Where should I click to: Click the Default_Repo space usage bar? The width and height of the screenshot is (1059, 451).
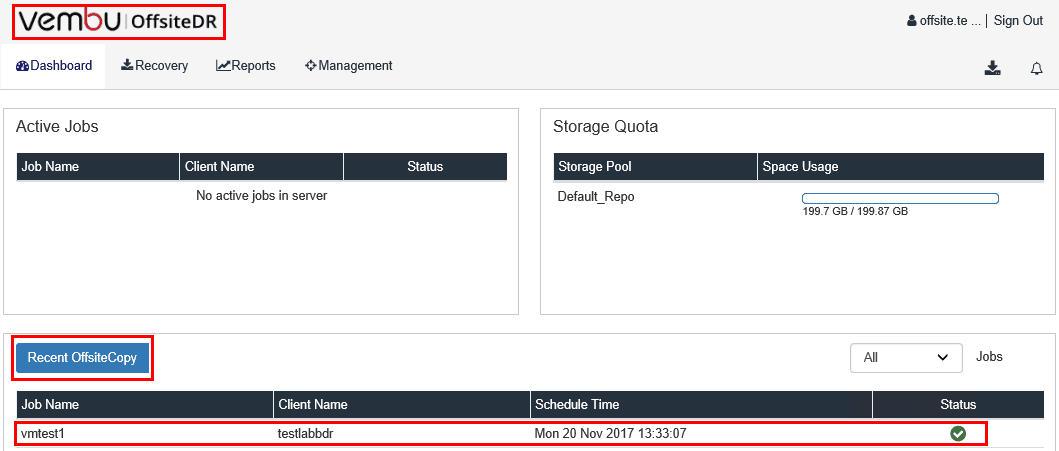pyautogui.click(x=900, y=198)
